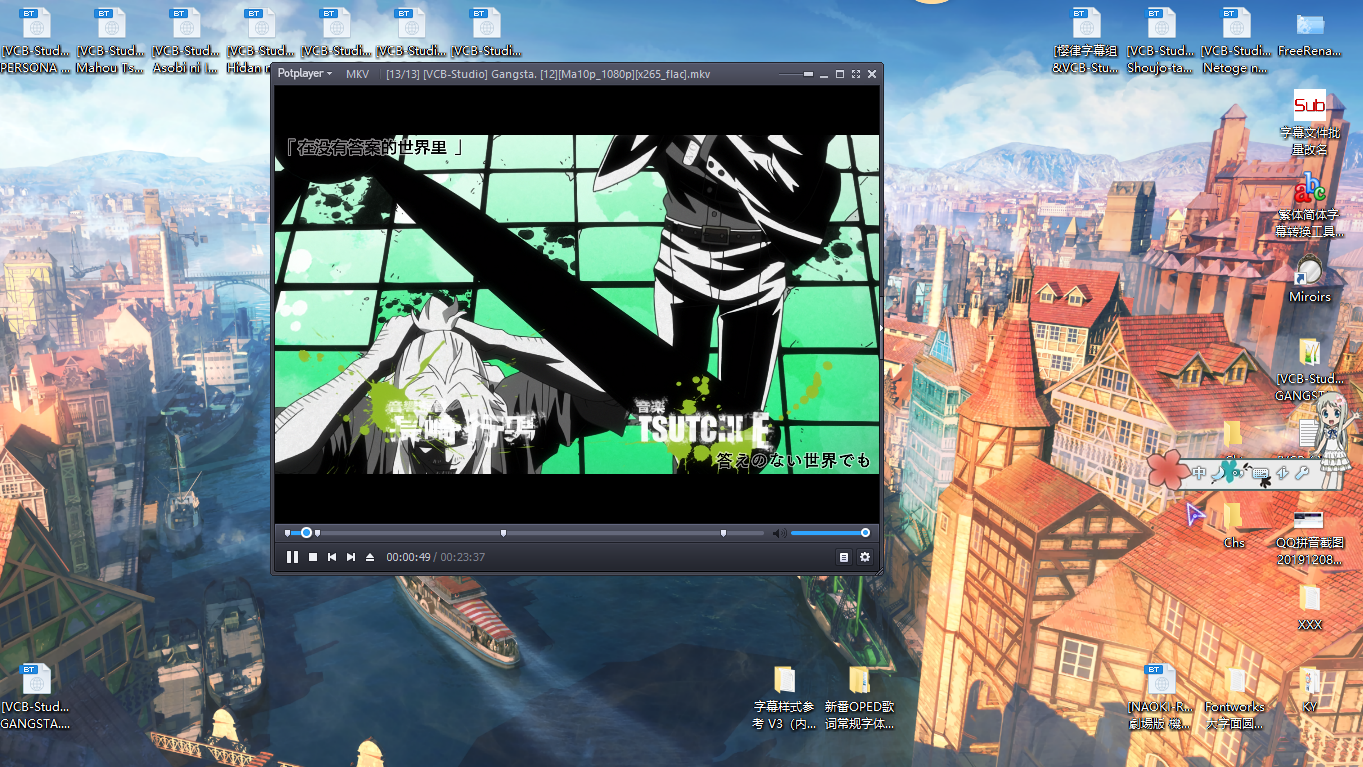Skip to the next file in playlist
The image size is (1363, 767).
[351, 557]
